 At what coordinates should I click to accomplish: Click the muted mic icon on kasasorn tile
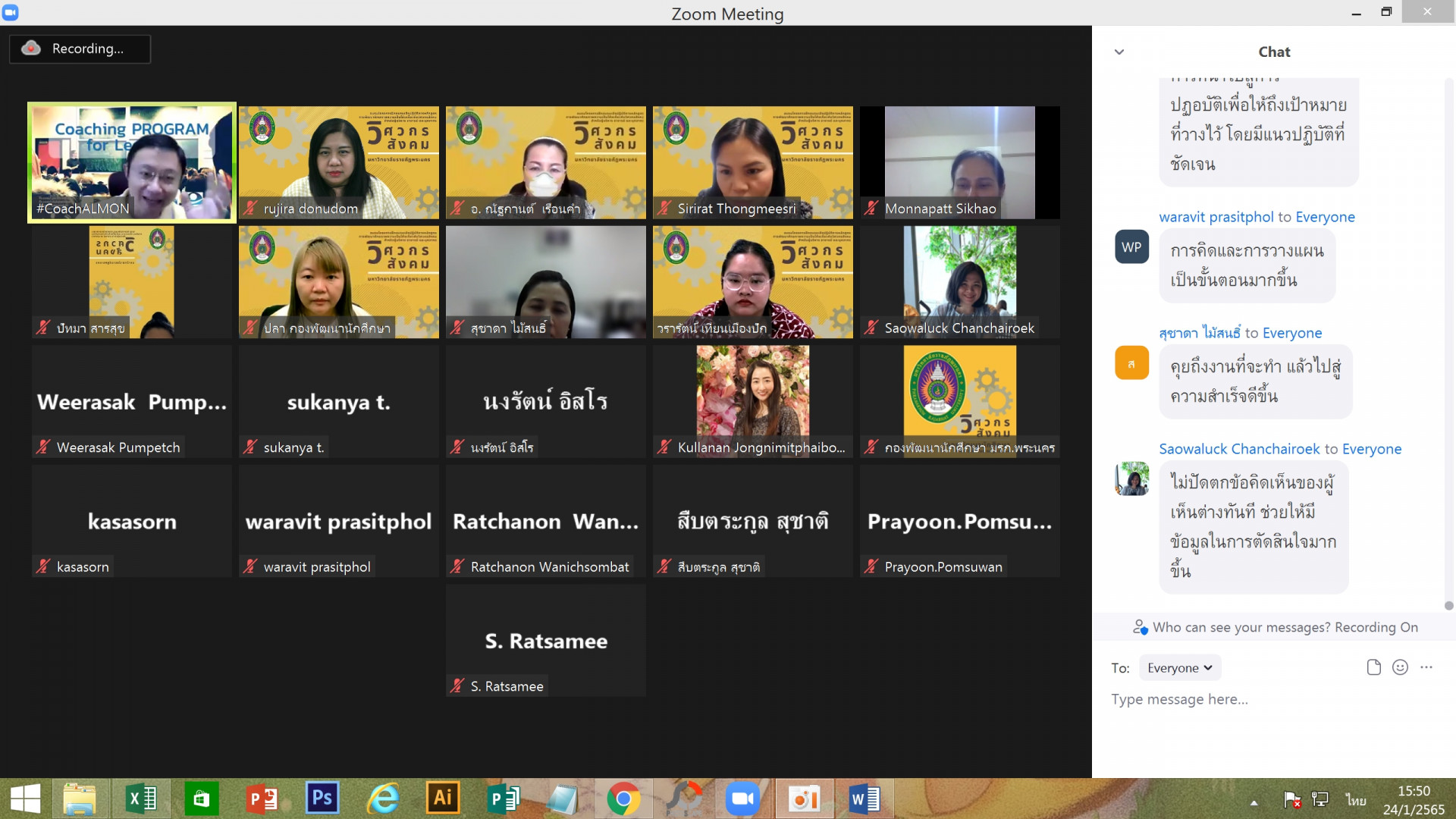coord(43,566)
